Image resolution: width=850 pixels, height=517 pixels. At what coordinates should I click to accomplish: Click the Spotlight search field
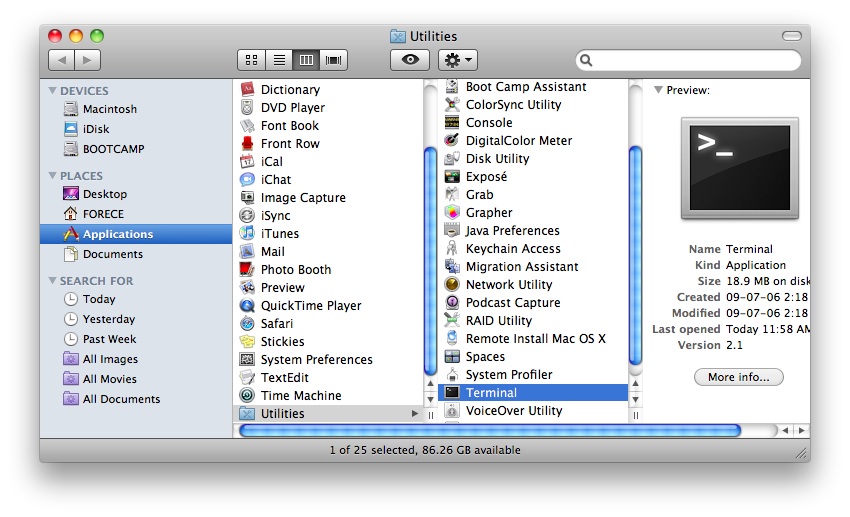coord(688,60)
